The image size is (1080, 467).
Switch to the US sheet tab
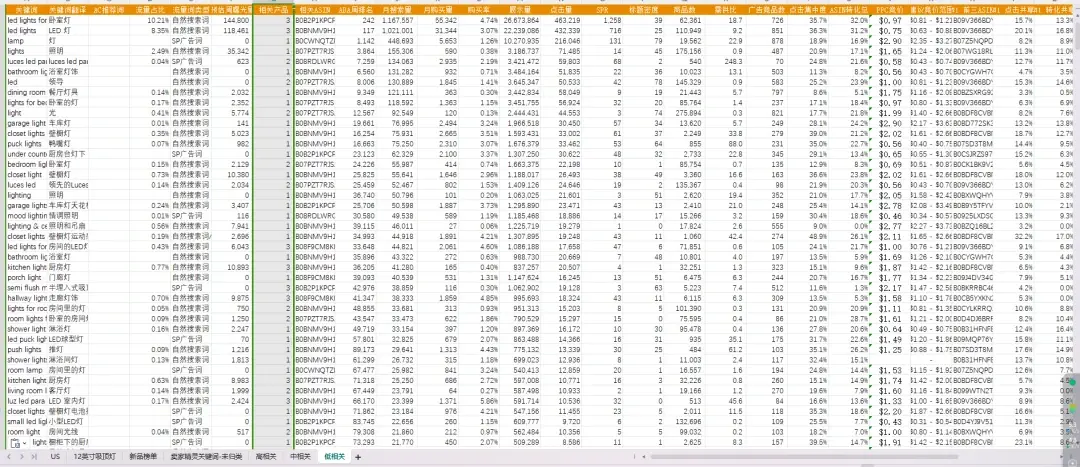tap(55, 457)
